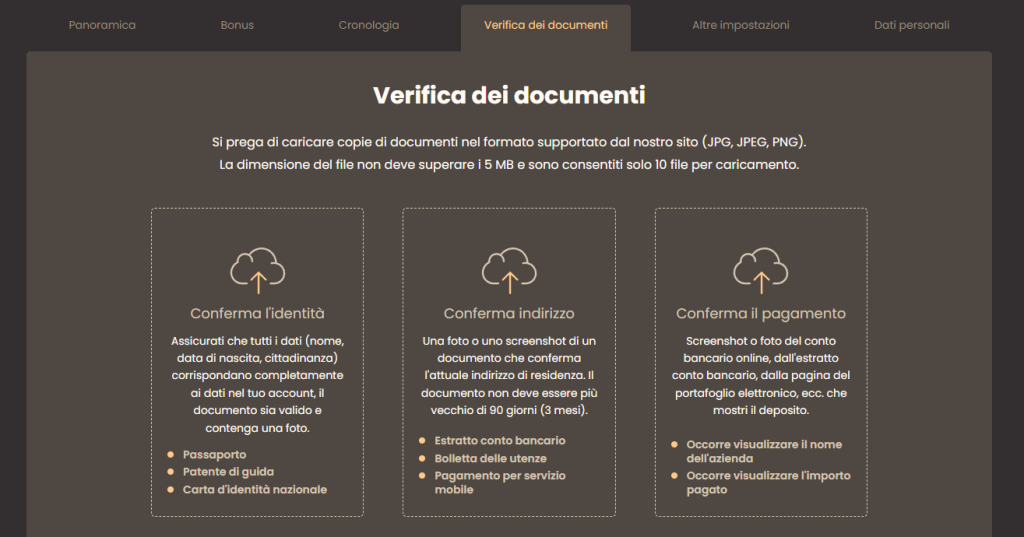Click the Bolletta delle utenze item
The height and width of the screenshot is (537, 1024).
(490, 458)
